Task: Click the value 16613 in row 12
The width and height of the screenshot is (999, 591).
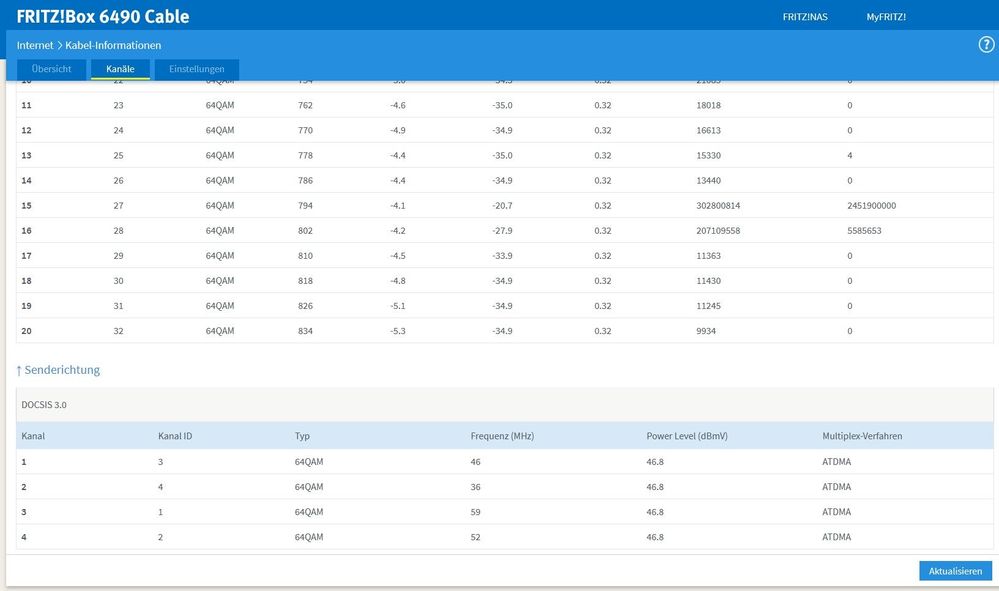Action: click(x=708, y=131)
